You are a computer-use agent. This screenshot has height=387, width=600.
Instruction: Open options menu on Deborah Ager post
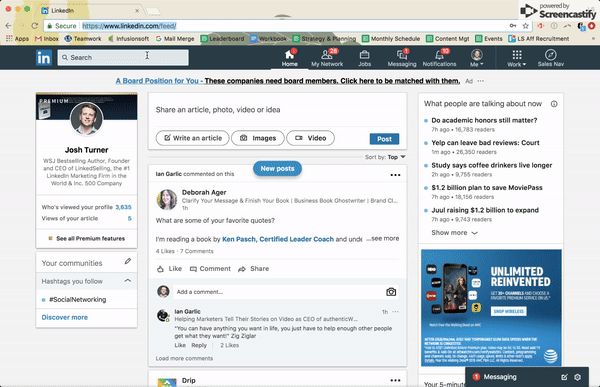(395, 175)
